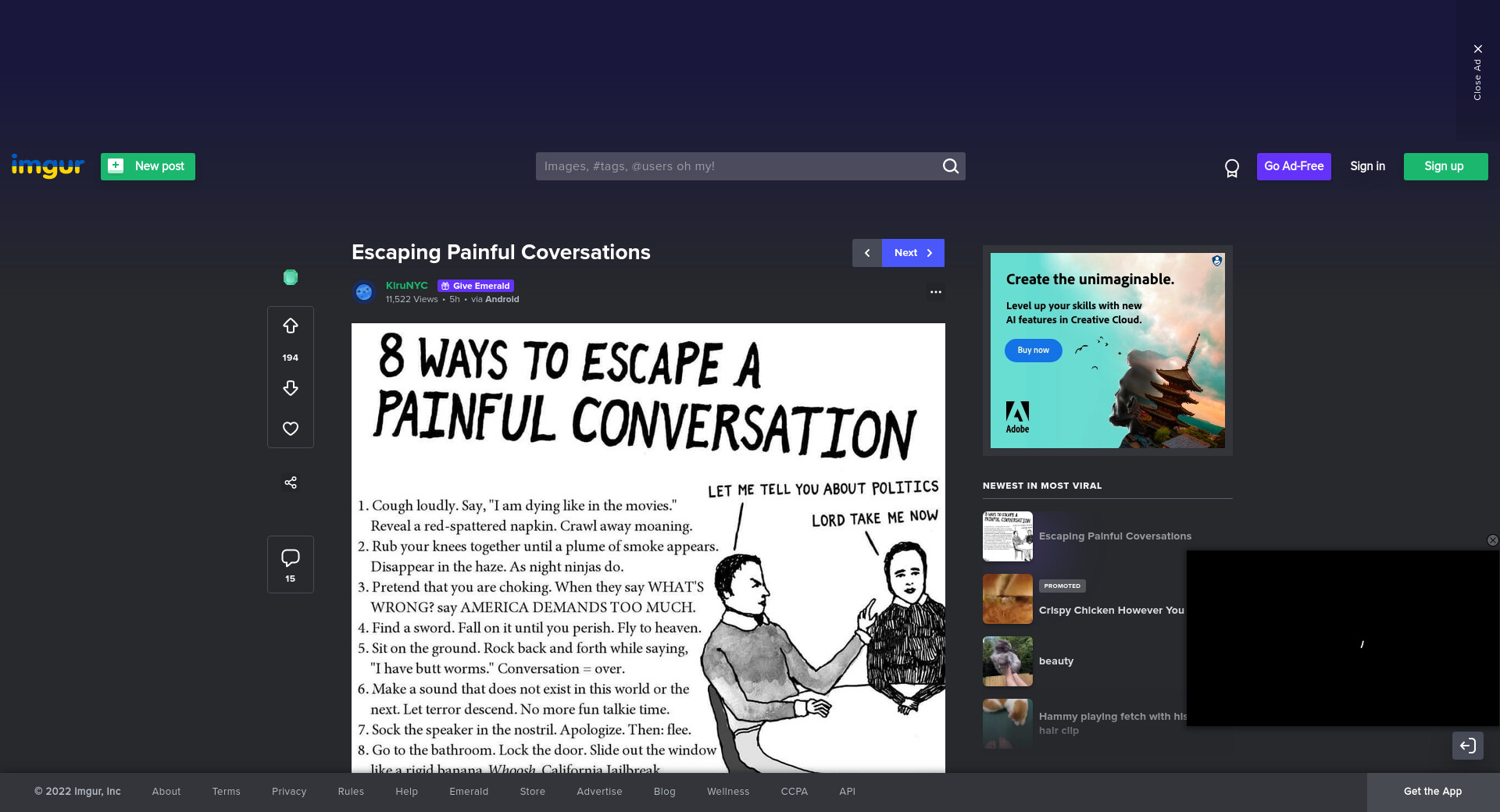This screenshot has height=812, width=1500.
Task: Open the comments bubble icon
Action: point(291,558)
